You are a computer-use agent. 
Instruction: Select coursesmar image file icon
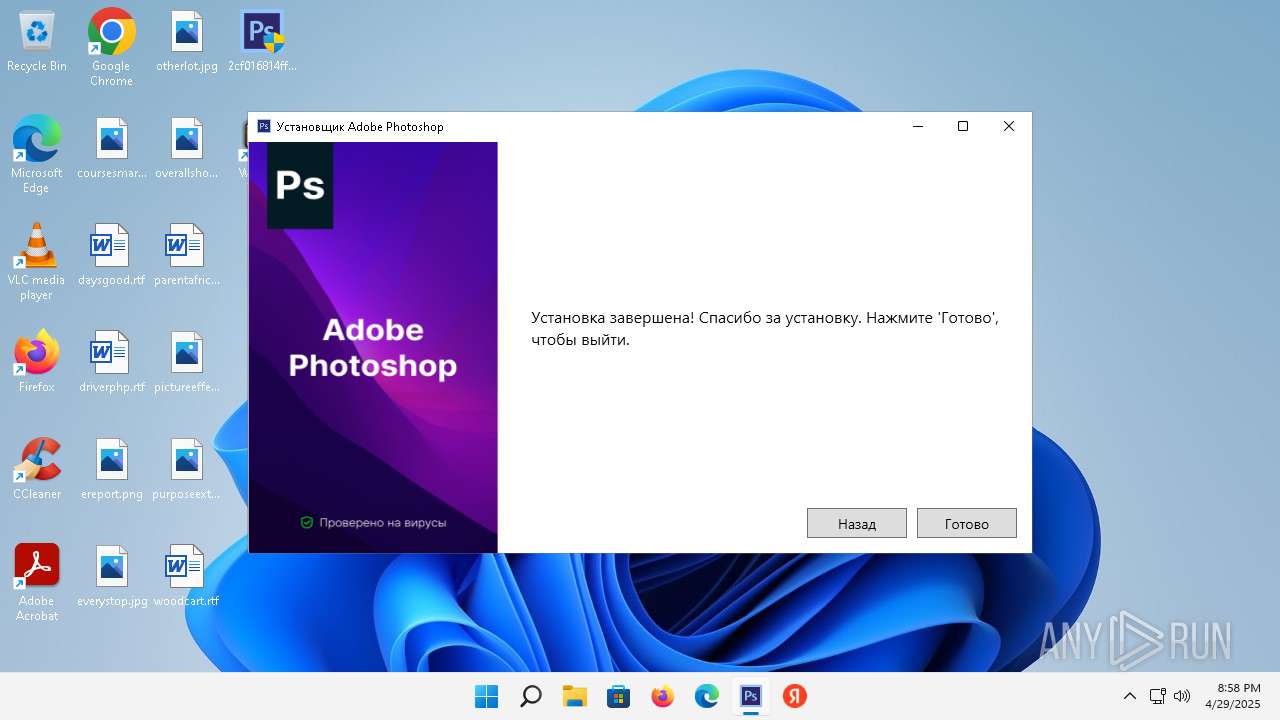pyautogui.click(x=111, y=149)
